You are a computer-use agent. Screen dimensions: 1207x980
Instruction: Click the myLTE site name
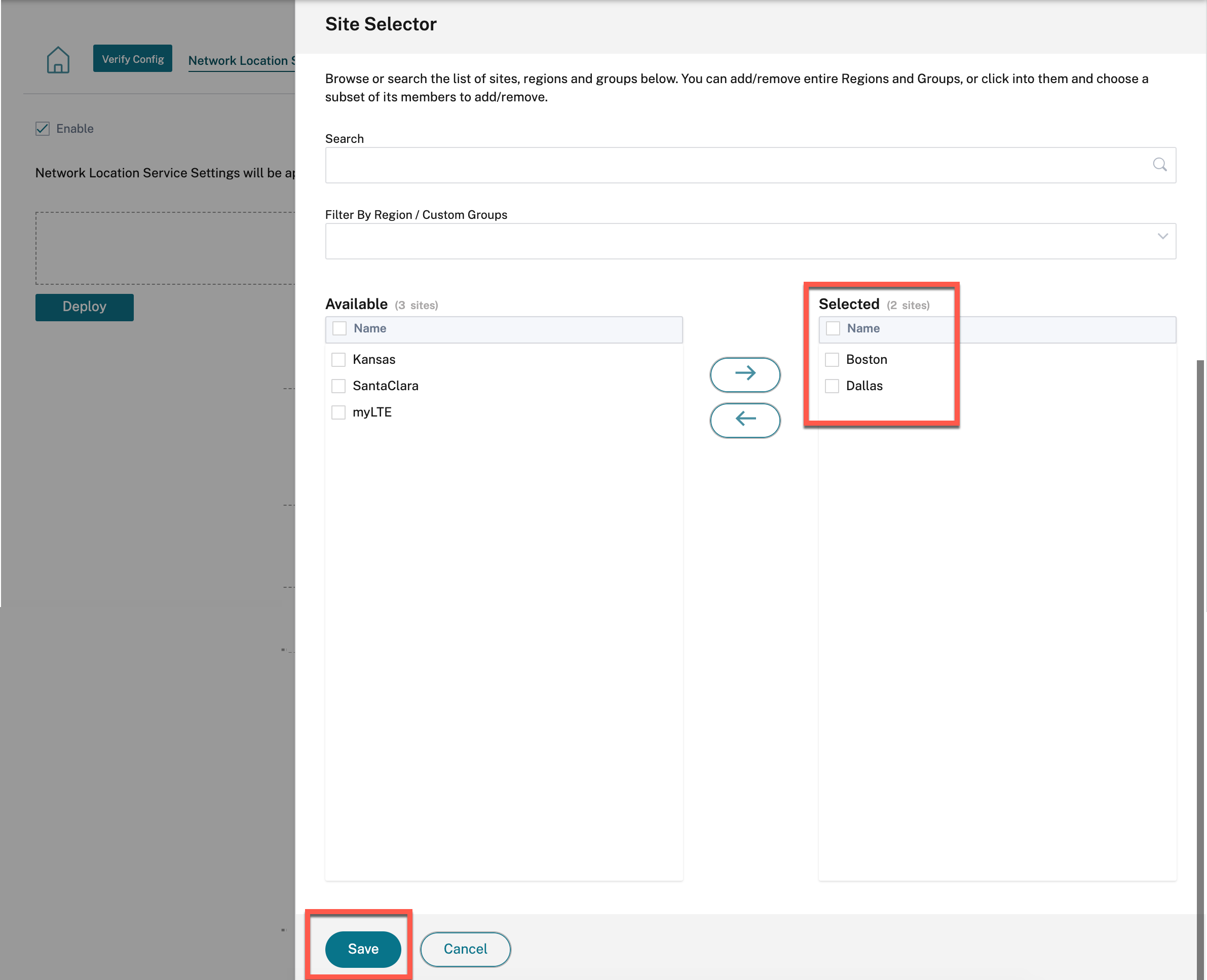click(372, 412)
